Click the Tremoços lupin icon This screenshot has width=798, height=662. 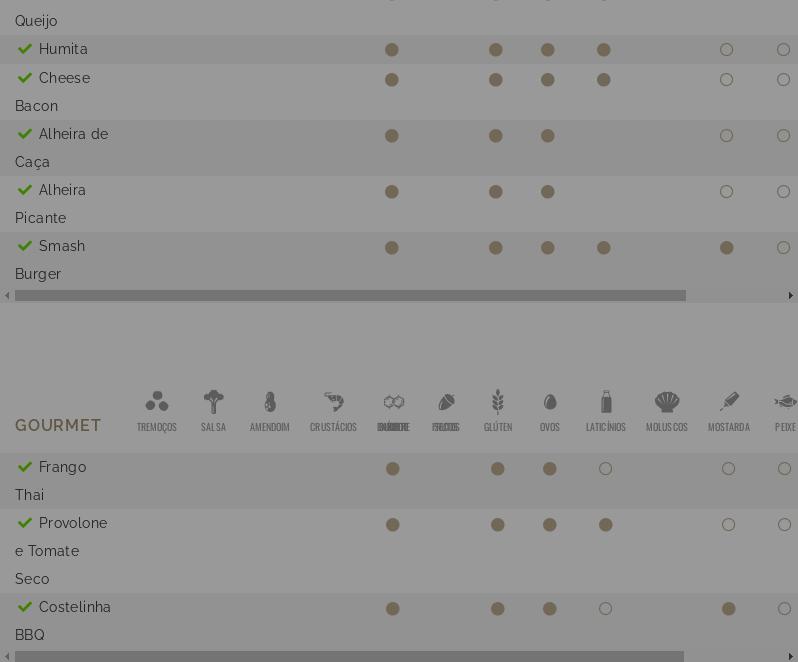157,401
